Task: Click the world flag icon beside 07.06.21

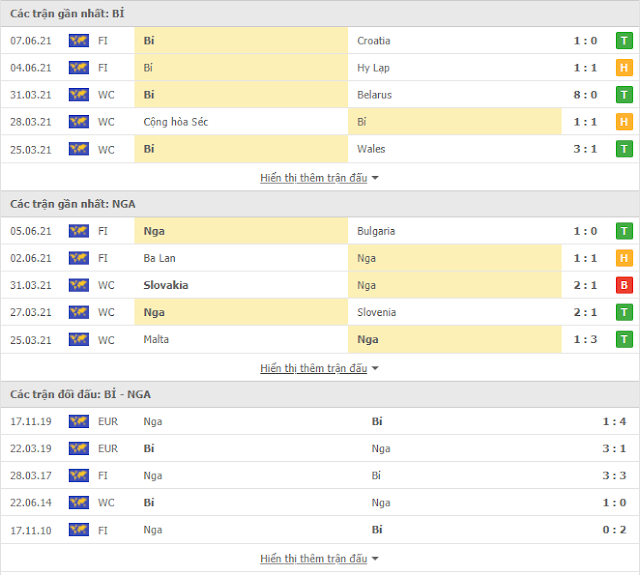Action: [79, 41]
